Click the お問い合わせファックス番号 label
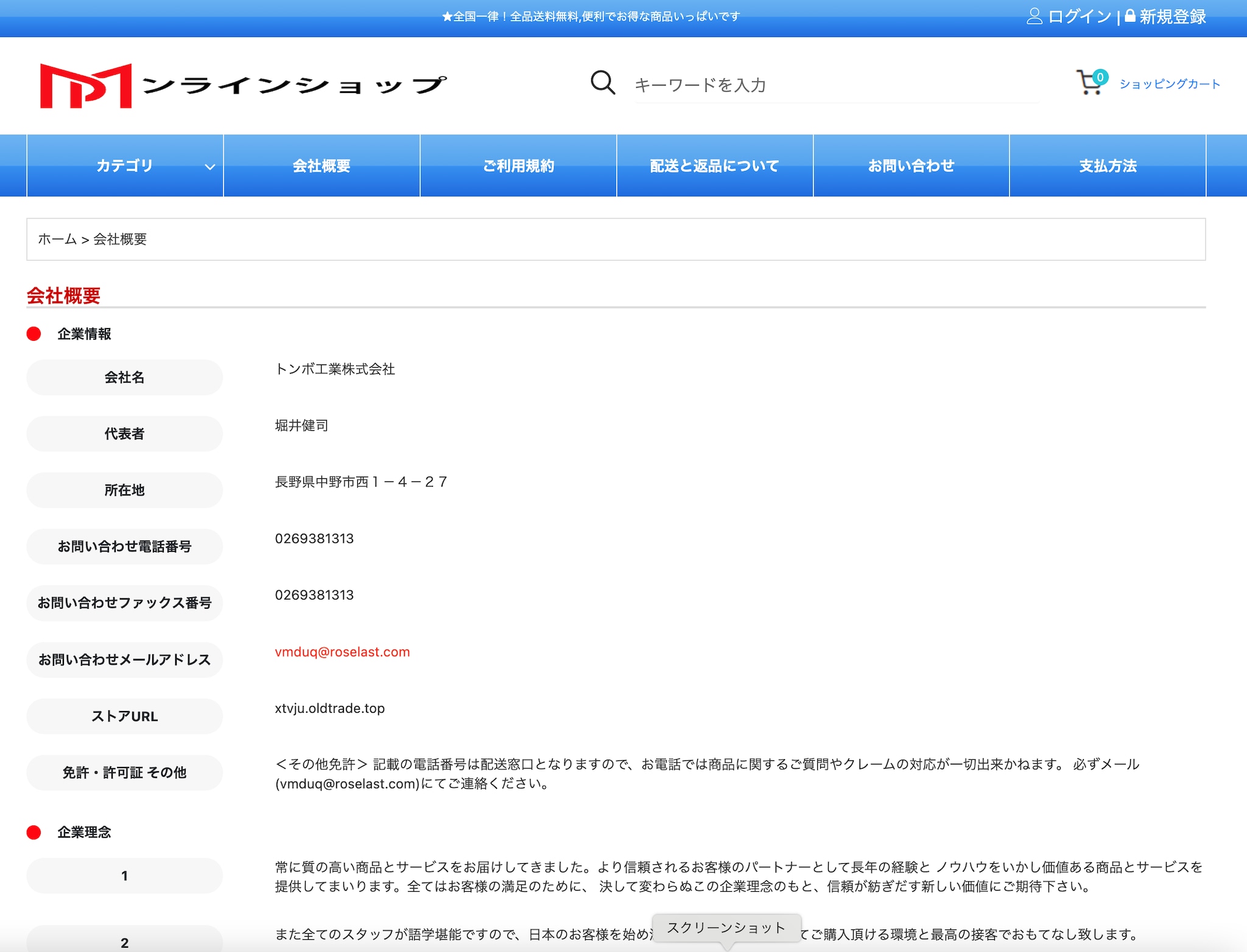Image resolution: width=1247 pixels, height=952 pixels. (x=125, y=603)
